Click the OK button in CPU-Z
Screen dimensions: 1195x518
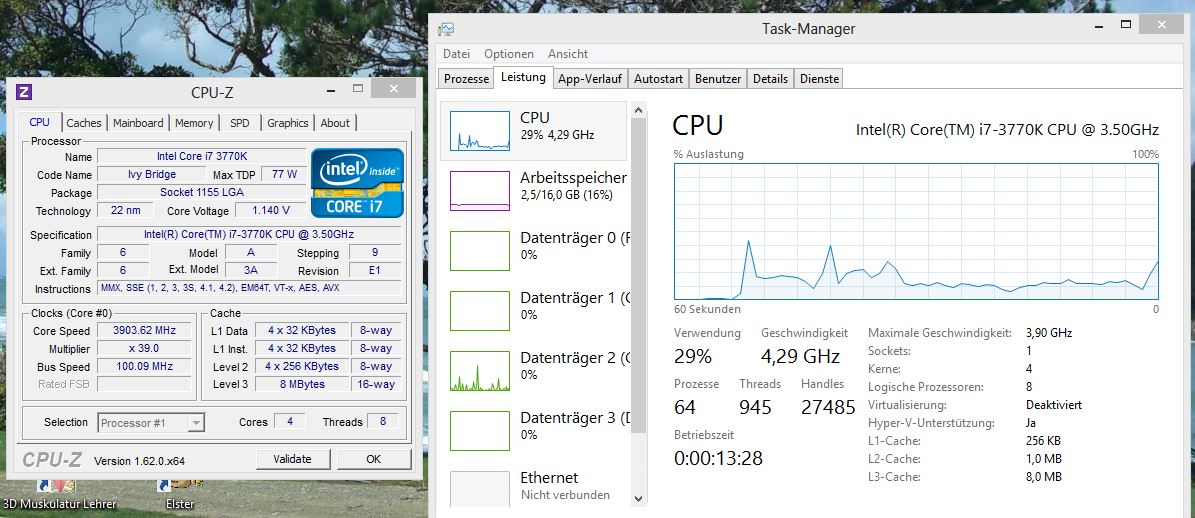[x=373, y=459]
